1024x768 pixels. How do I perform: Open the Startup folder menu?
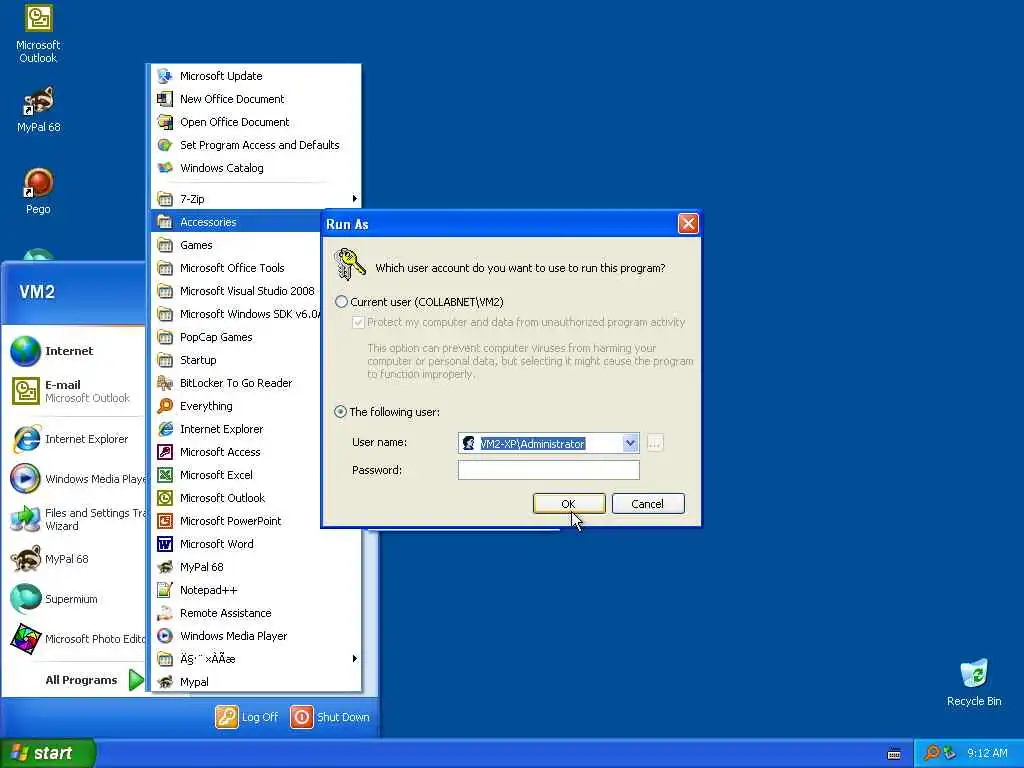[x=236, y=360]
